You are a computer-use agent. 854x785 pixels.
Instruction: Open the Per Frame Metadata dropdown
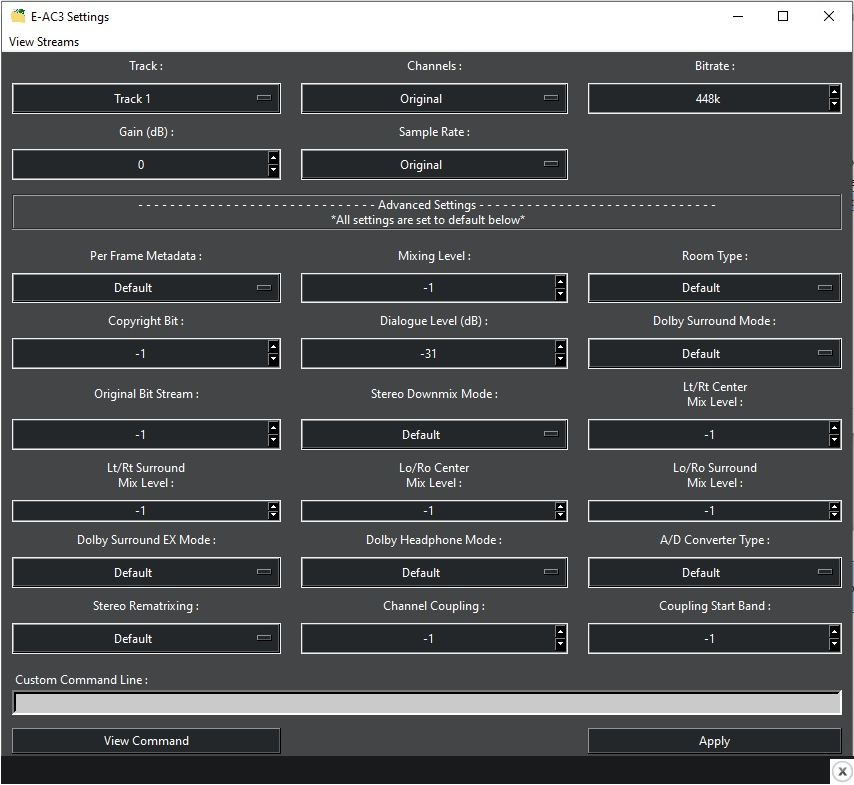tap(146, 288)
